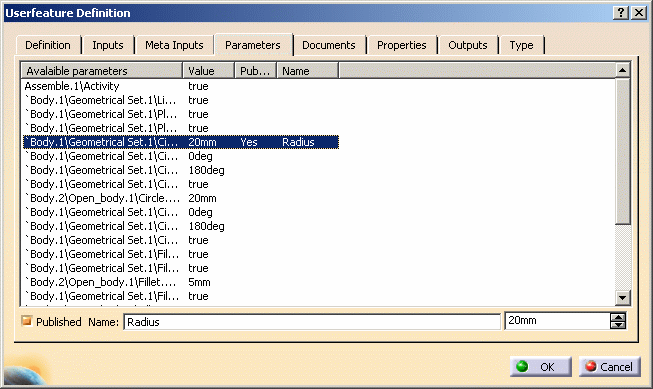The width and height of the screenshot is (653, 389).
Task: Click the help question mark icon
Action: point(621,13)
